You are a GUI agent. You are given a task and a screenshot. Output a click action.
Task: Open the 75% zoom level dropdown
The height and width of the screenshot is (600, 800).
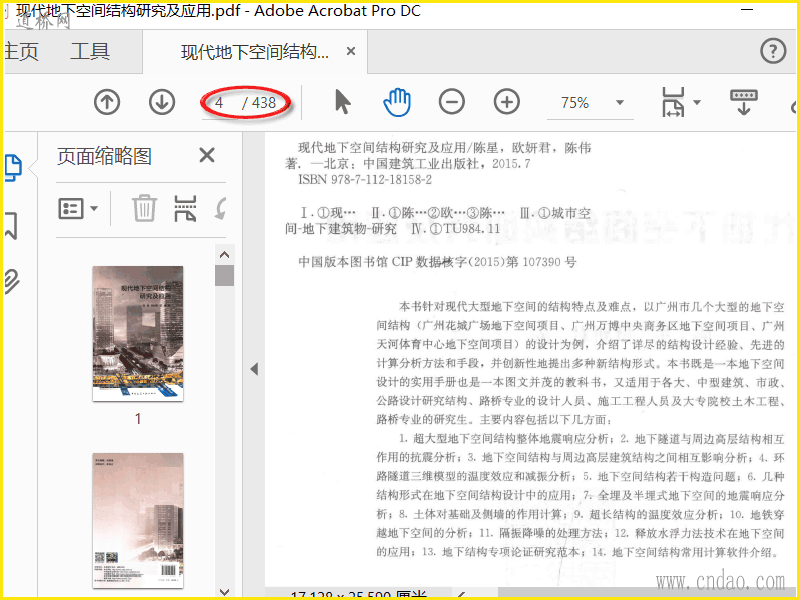pos(620,103)
